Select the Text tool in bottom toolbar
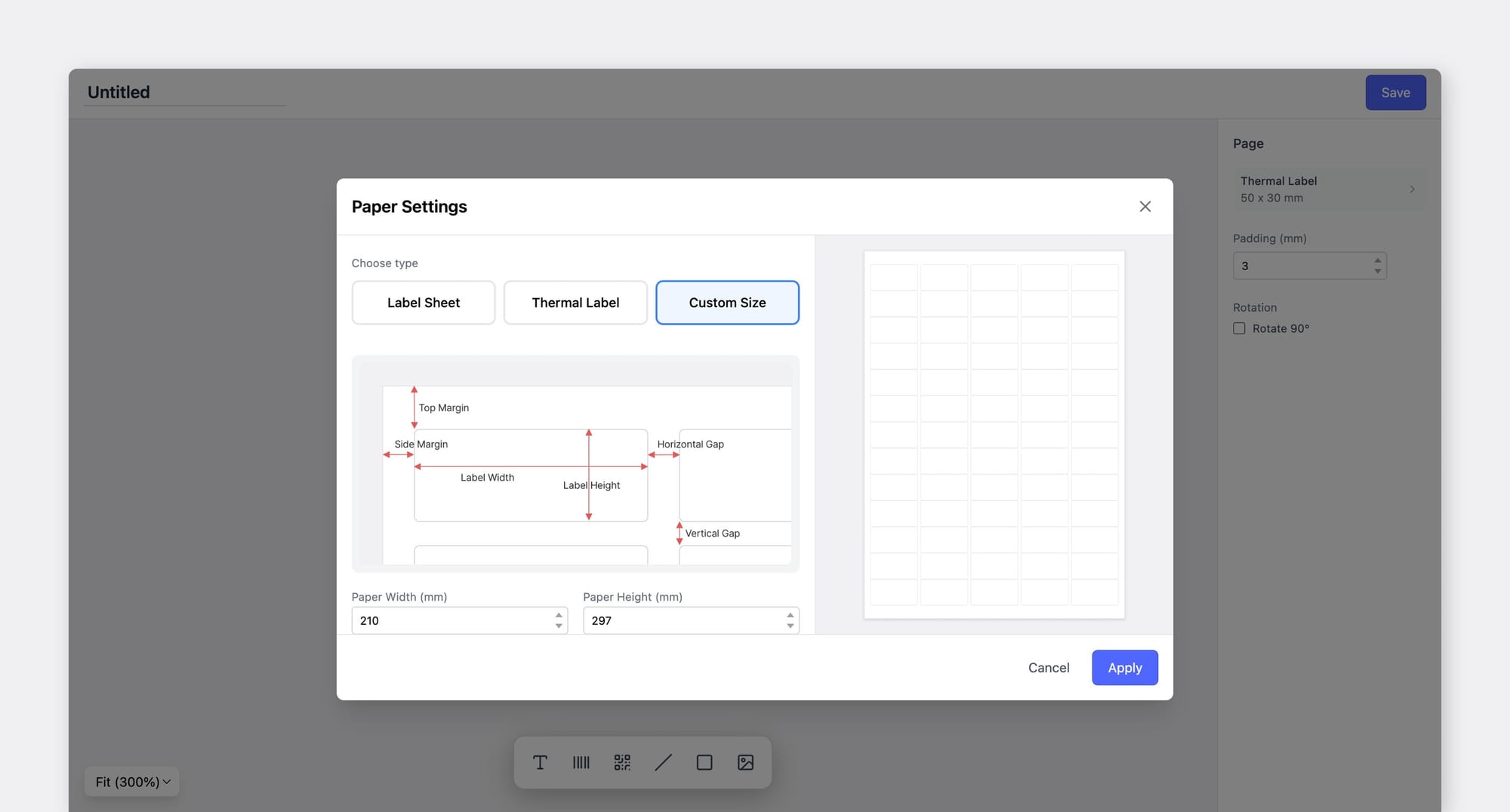This screenshot has width=1510, height=812. point(540,762)
